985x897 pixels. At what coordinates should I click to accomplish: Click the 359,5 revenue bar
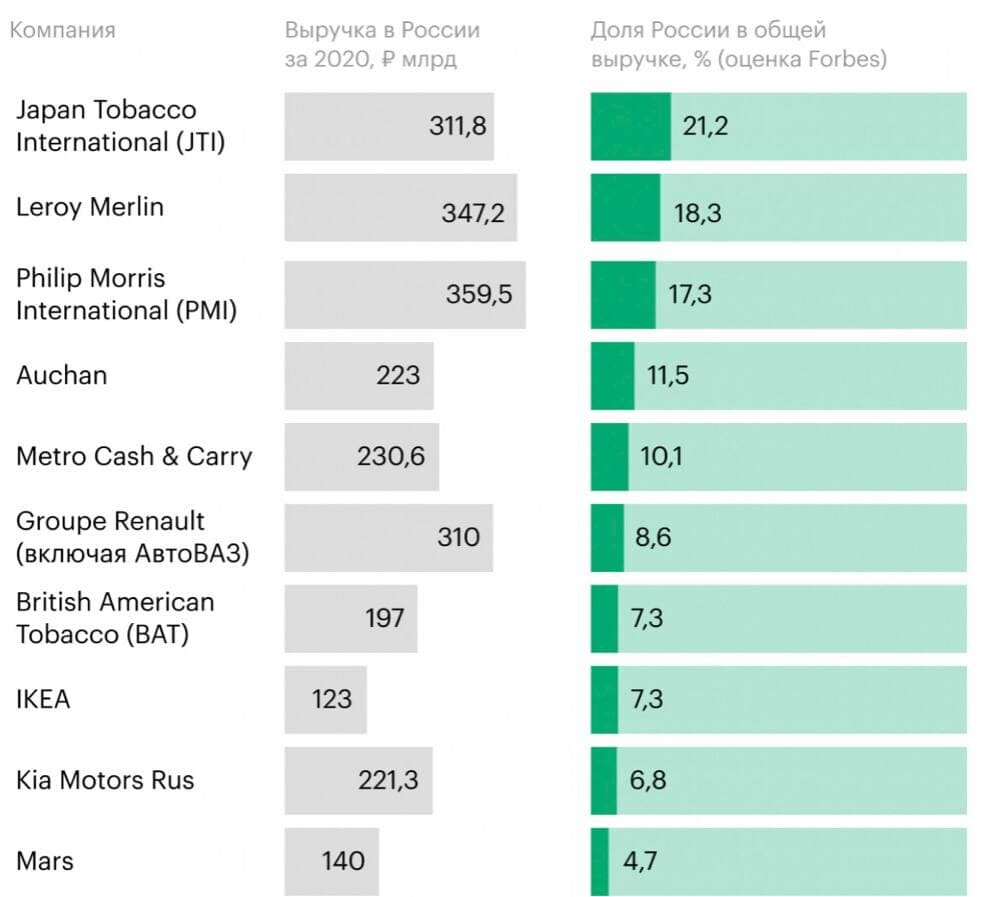pos(405,295)
